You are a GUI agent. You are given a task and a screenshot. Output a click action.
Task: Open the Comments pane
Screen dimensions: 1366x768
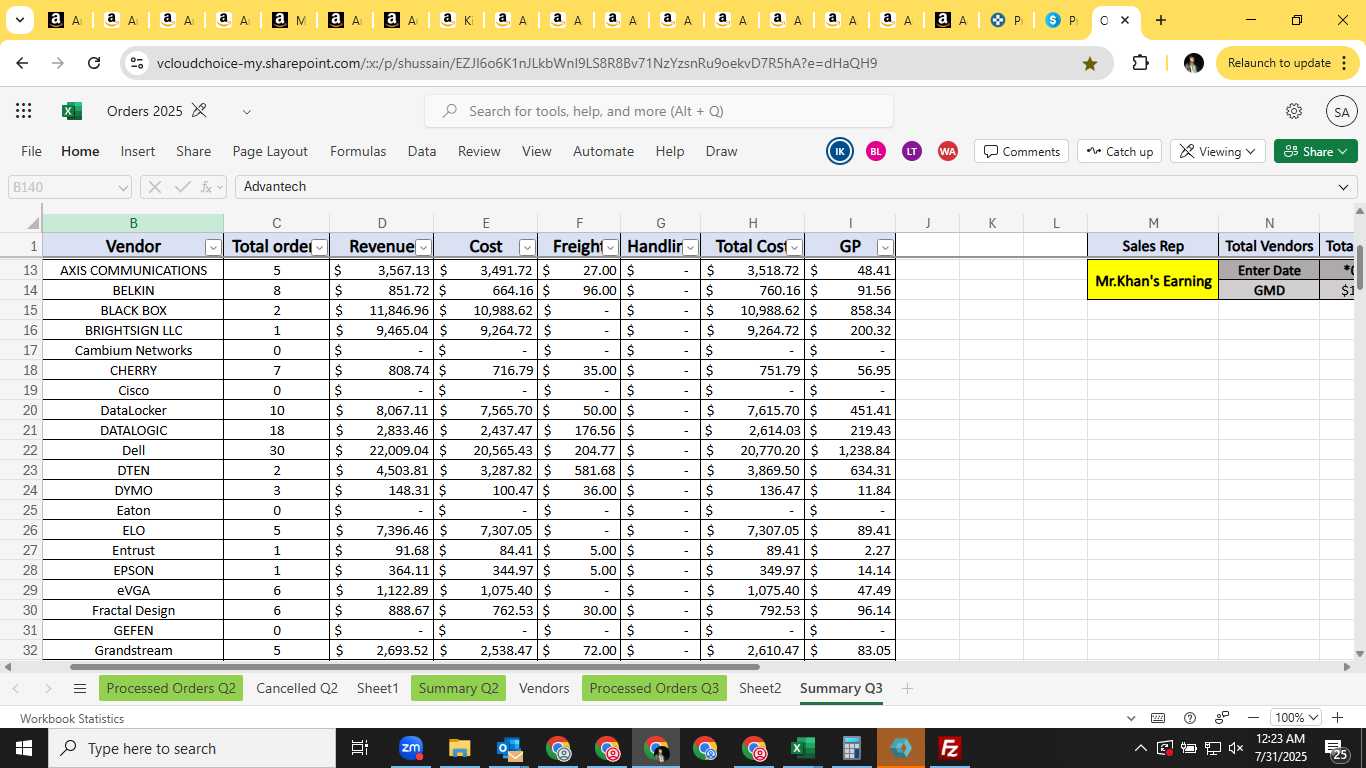(x=1021, y=151)
